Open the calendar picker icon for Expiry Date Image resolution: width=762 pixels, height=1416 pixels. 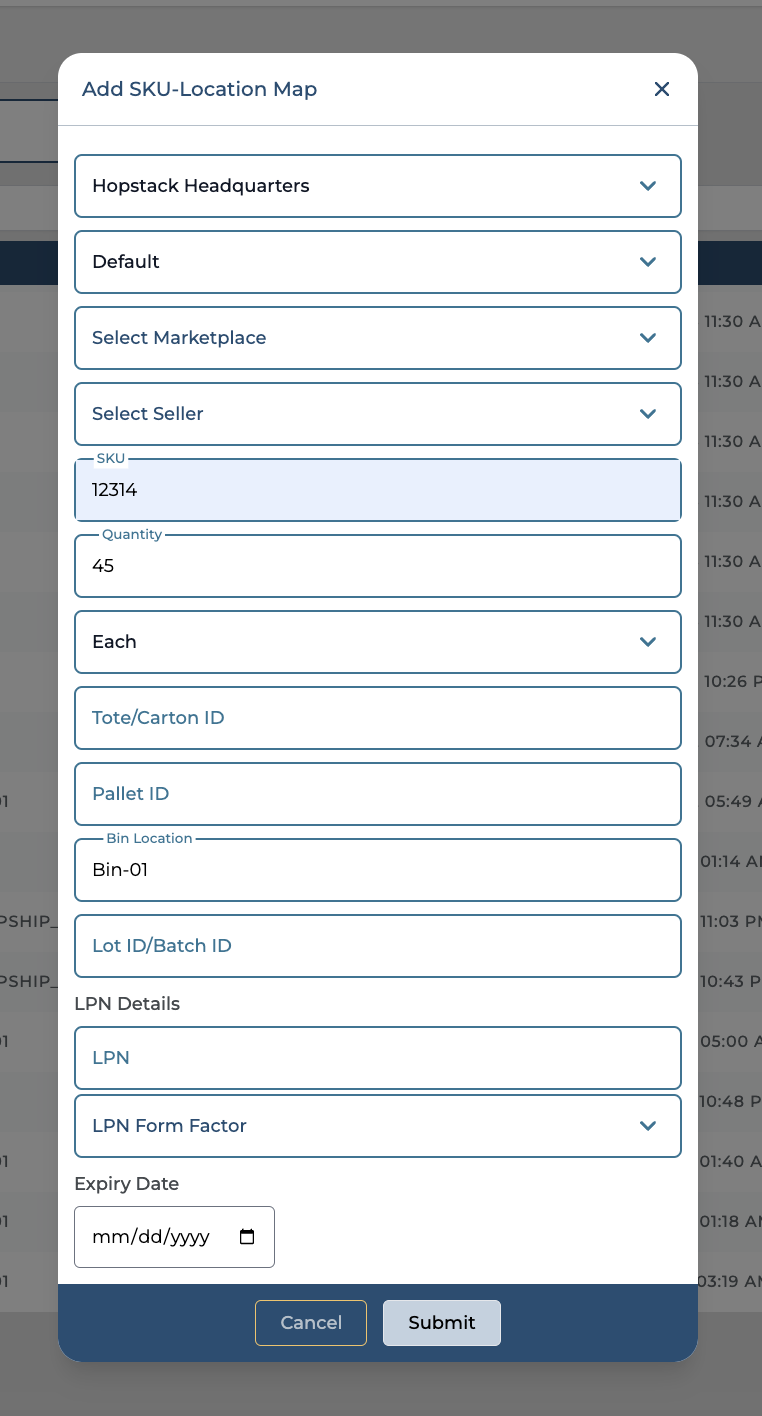click(247, 1237)
